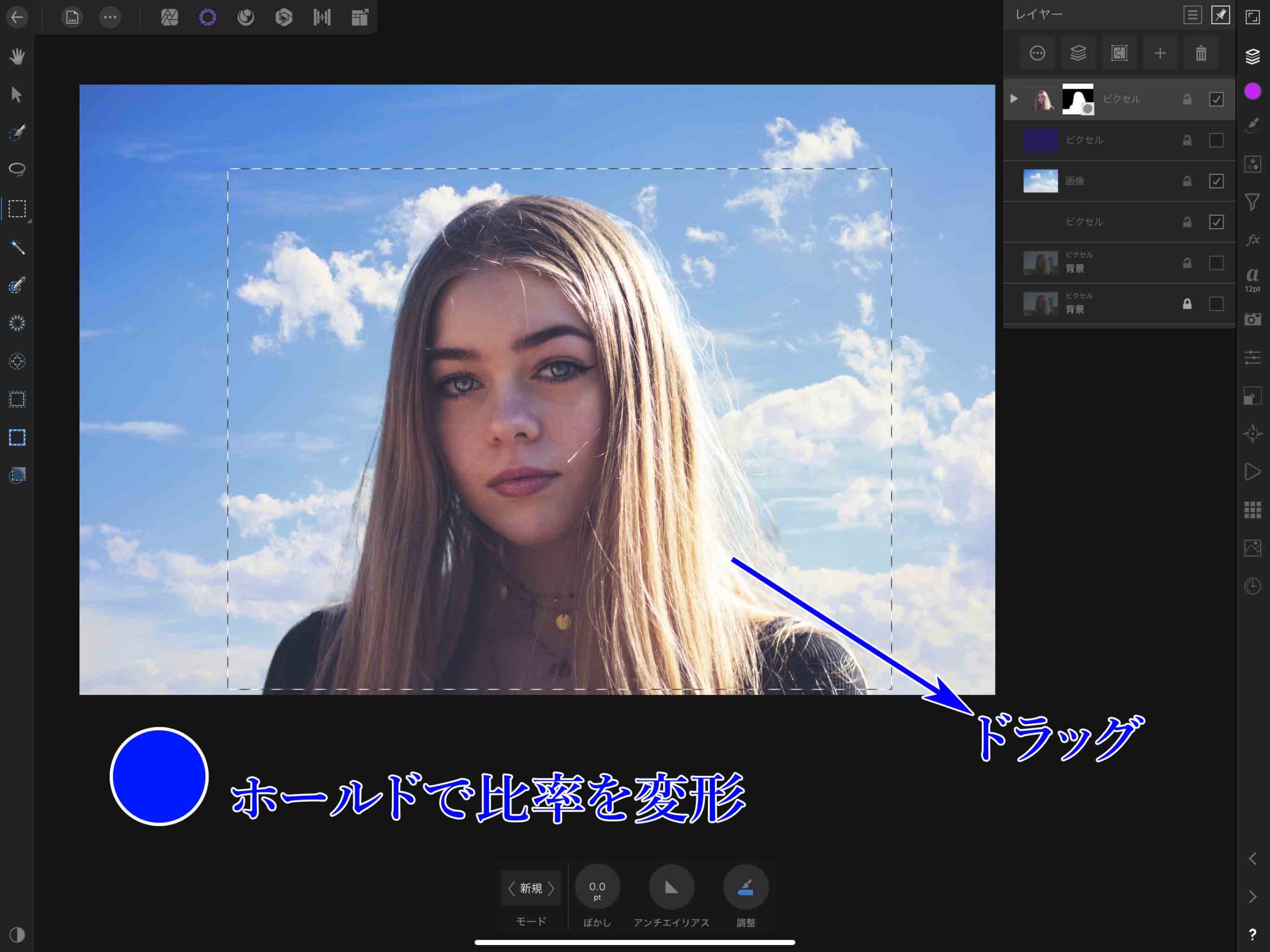The width and height of the screenshot is (1270, 952).
Task: Open the magenta color swatch studio
Action: click(x=1252, y=91)
